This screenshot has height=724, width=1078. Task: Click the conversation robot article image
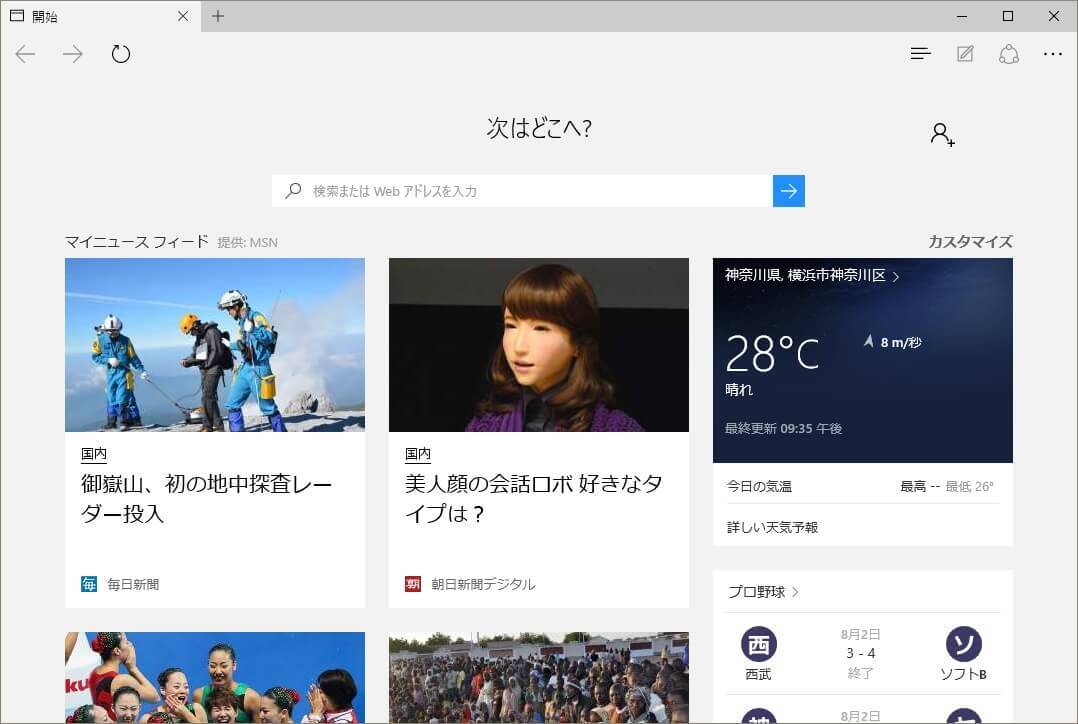538,345
